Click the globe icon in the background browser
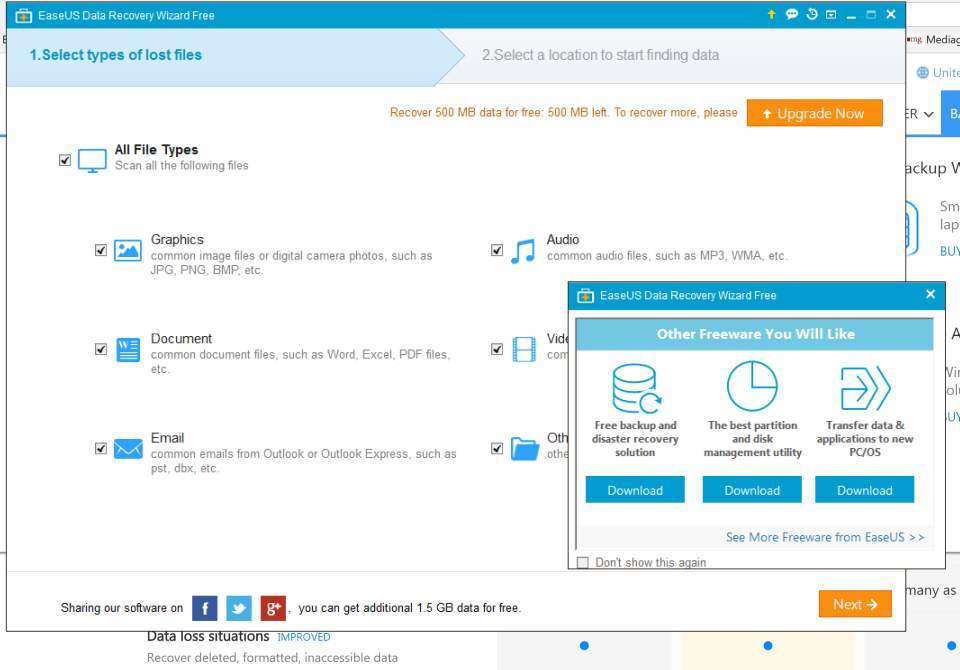 (923, 73)
